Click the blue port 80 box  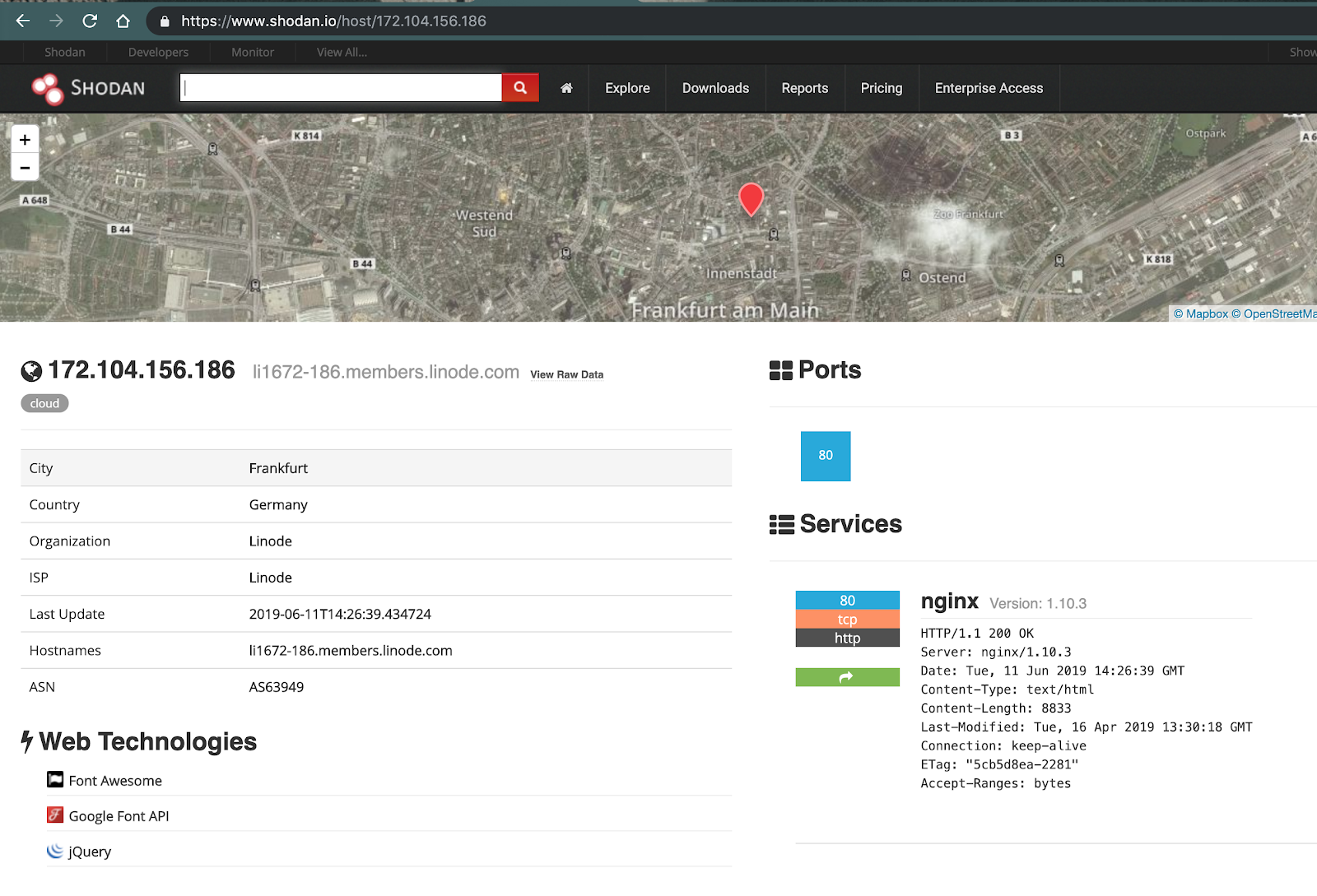tap(826, 456)
